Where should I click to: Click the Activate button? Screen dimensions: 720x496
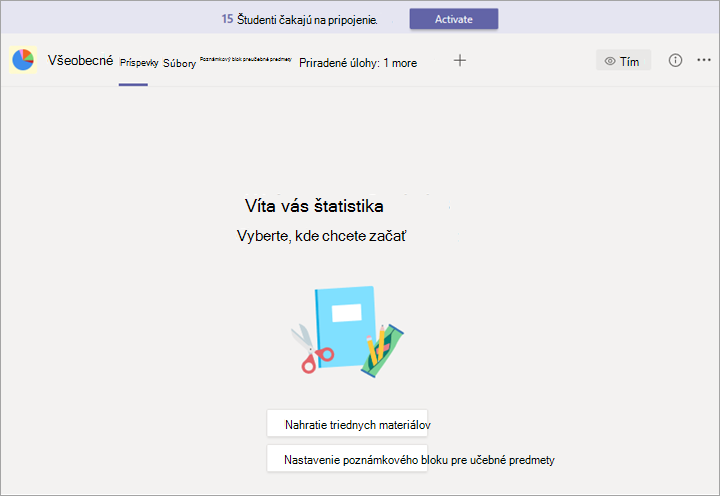(454, 19)
